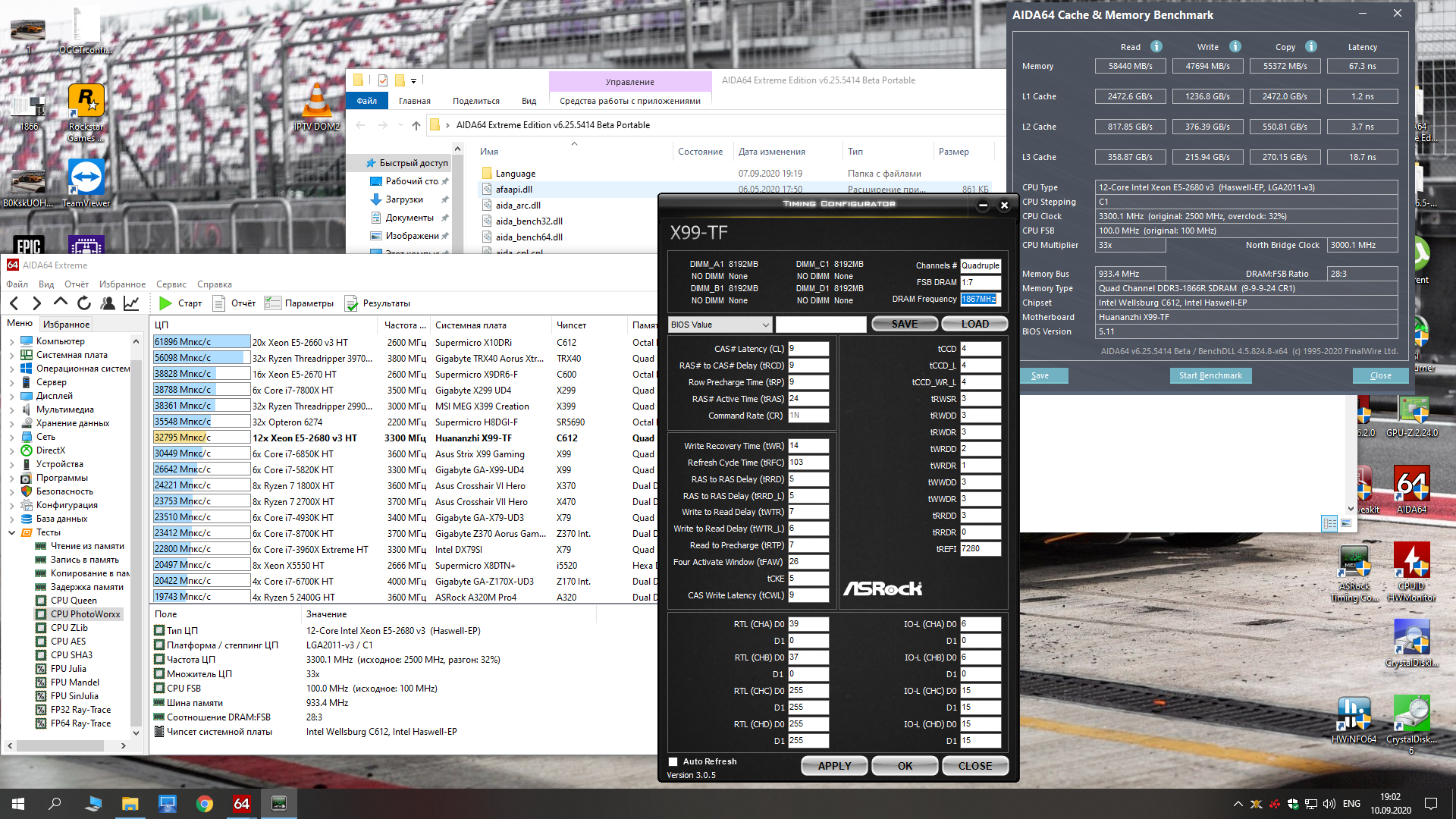
Task: Click the Параметры checklist icon
Action: click(272, 303)
